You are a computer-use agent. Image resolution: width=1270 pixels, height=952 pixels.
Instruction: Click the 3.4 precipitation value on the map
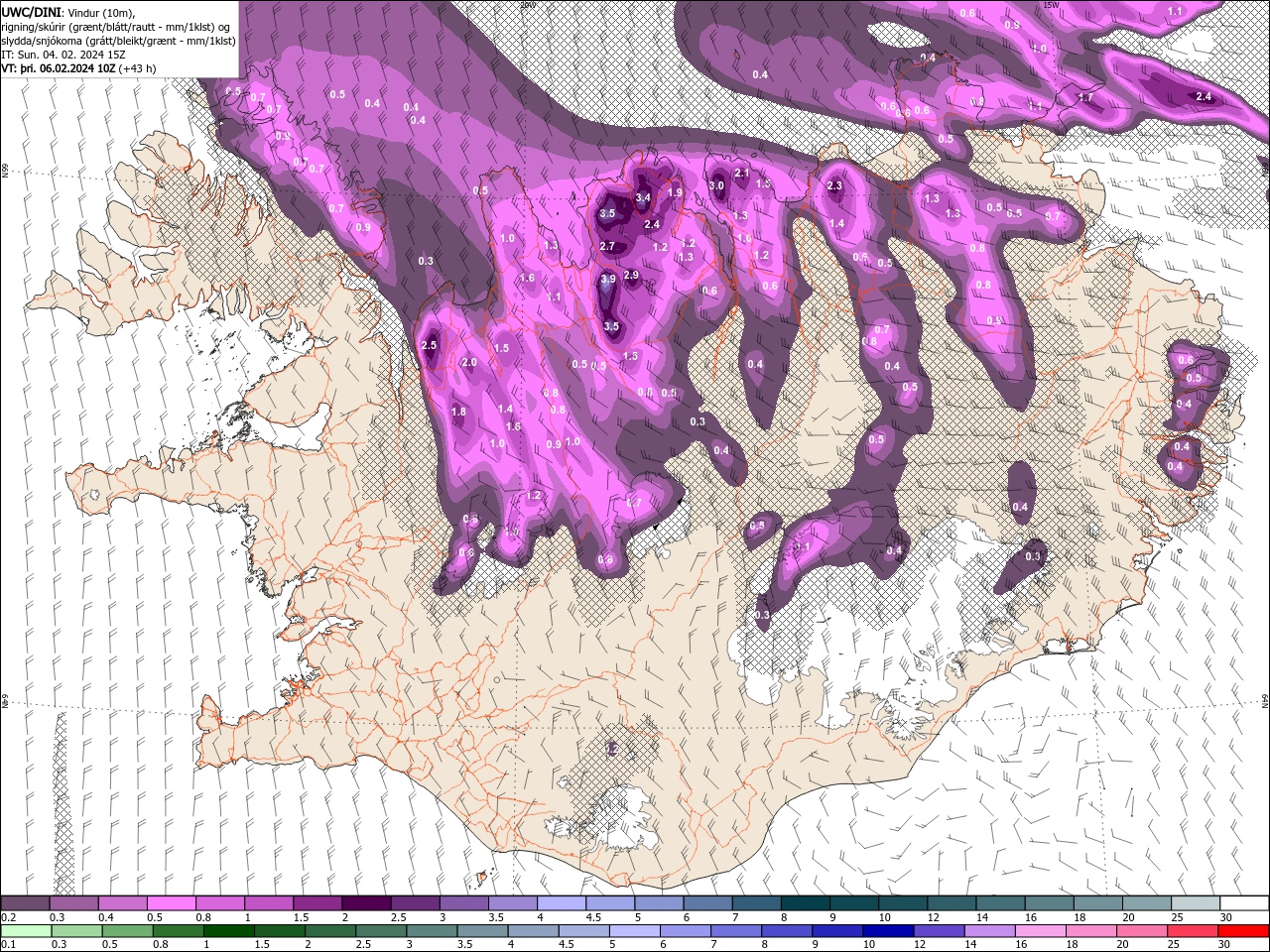click(642, 198)
